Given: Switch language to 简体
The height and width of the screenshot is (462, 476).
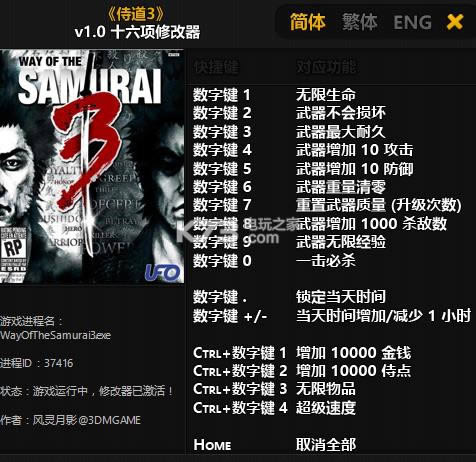Looking at the screenshot, I should click(x=307, y=22).
